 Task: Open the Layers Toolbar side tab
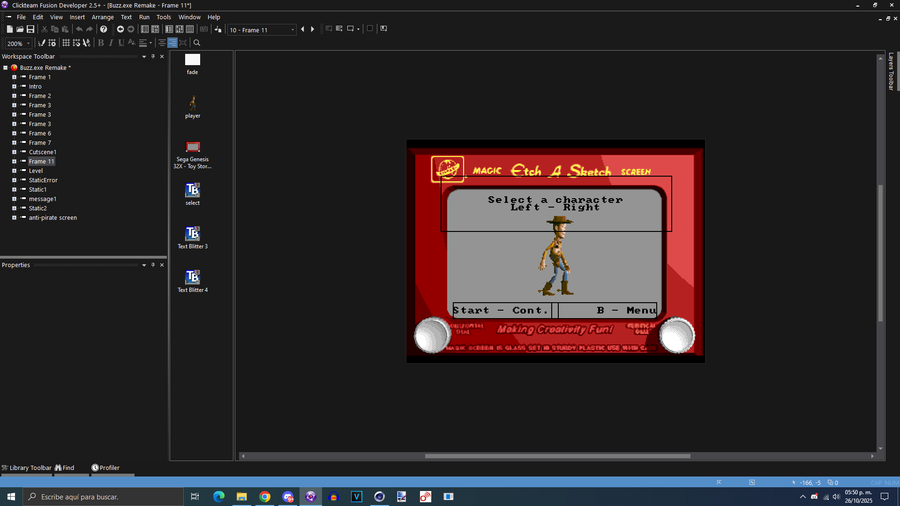[x=891, y=71]
